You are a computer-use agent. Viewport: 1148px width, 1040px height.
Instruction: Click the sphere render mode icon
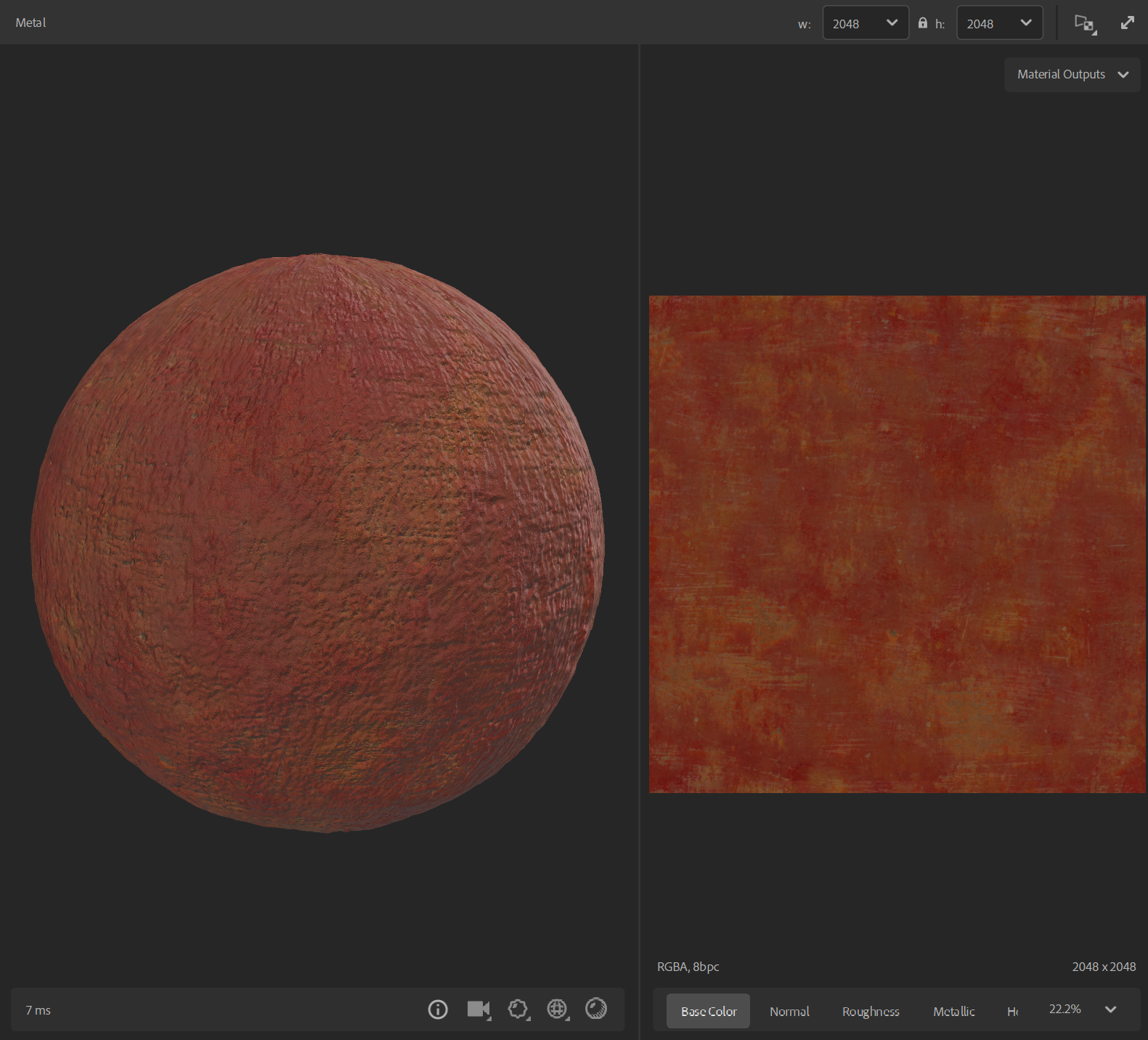pyautogui.click(x=596, y=1009)
